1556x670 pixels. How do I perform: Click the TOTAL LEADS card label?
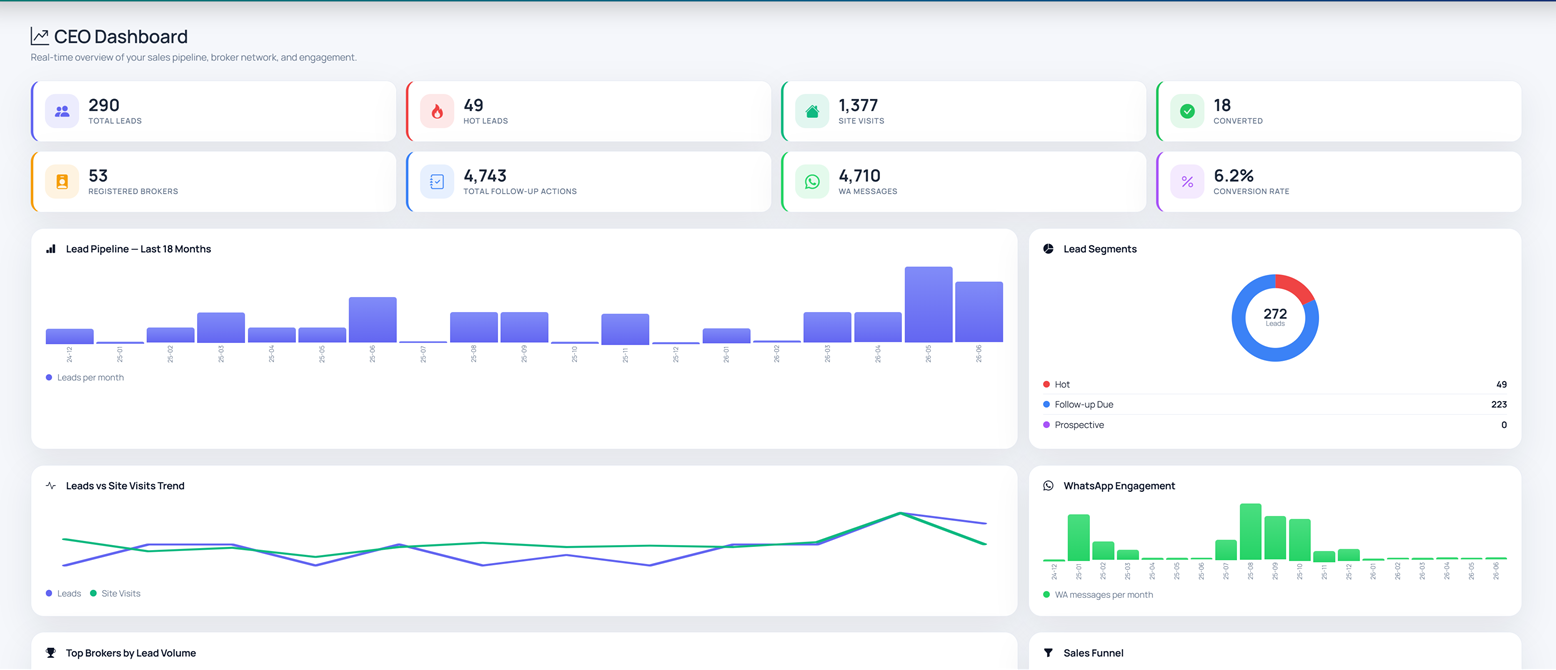tap(115, 121)
